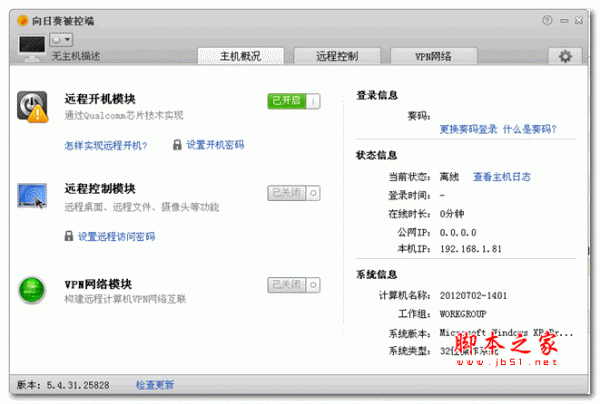Click the Sunflower app logo in title bar
Viewport: 600px width, 404px height.
click(23, 20)
